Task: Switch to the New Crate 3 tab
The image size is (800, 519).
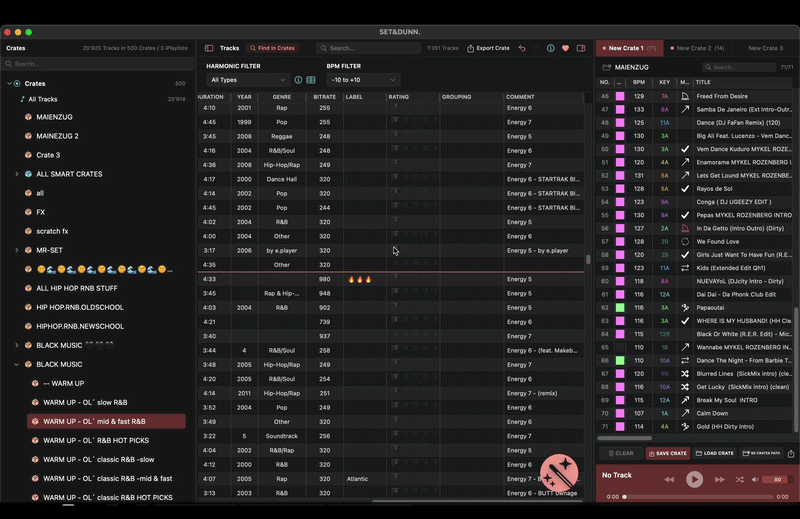Action: click(765, 48)
